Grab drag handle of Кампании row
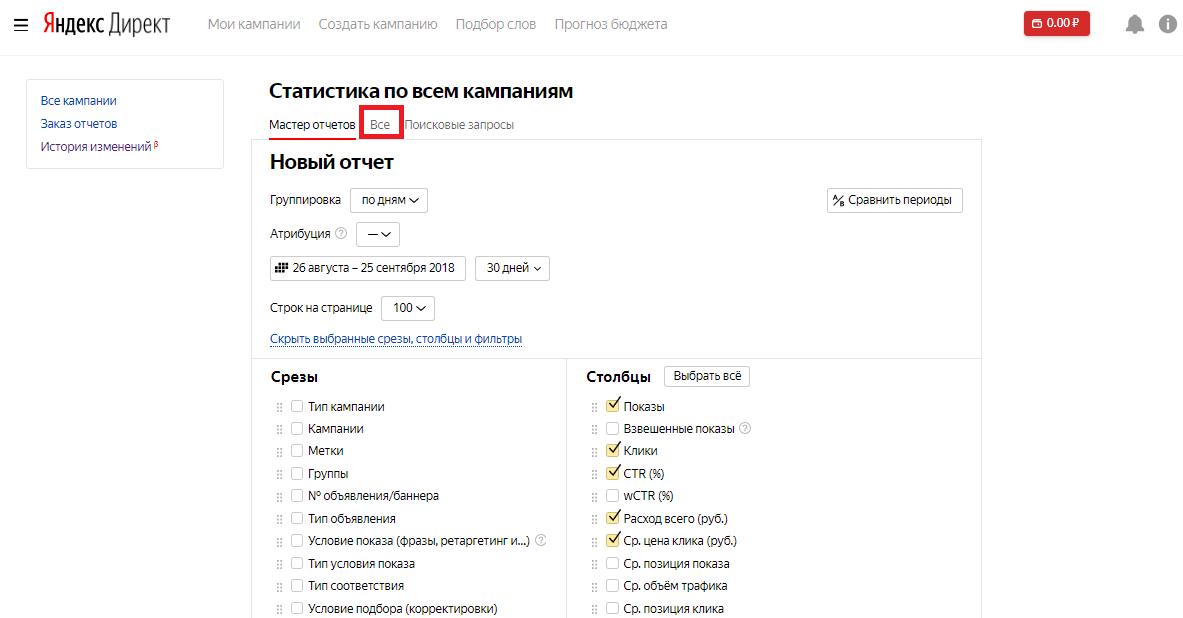 [279, 429]
